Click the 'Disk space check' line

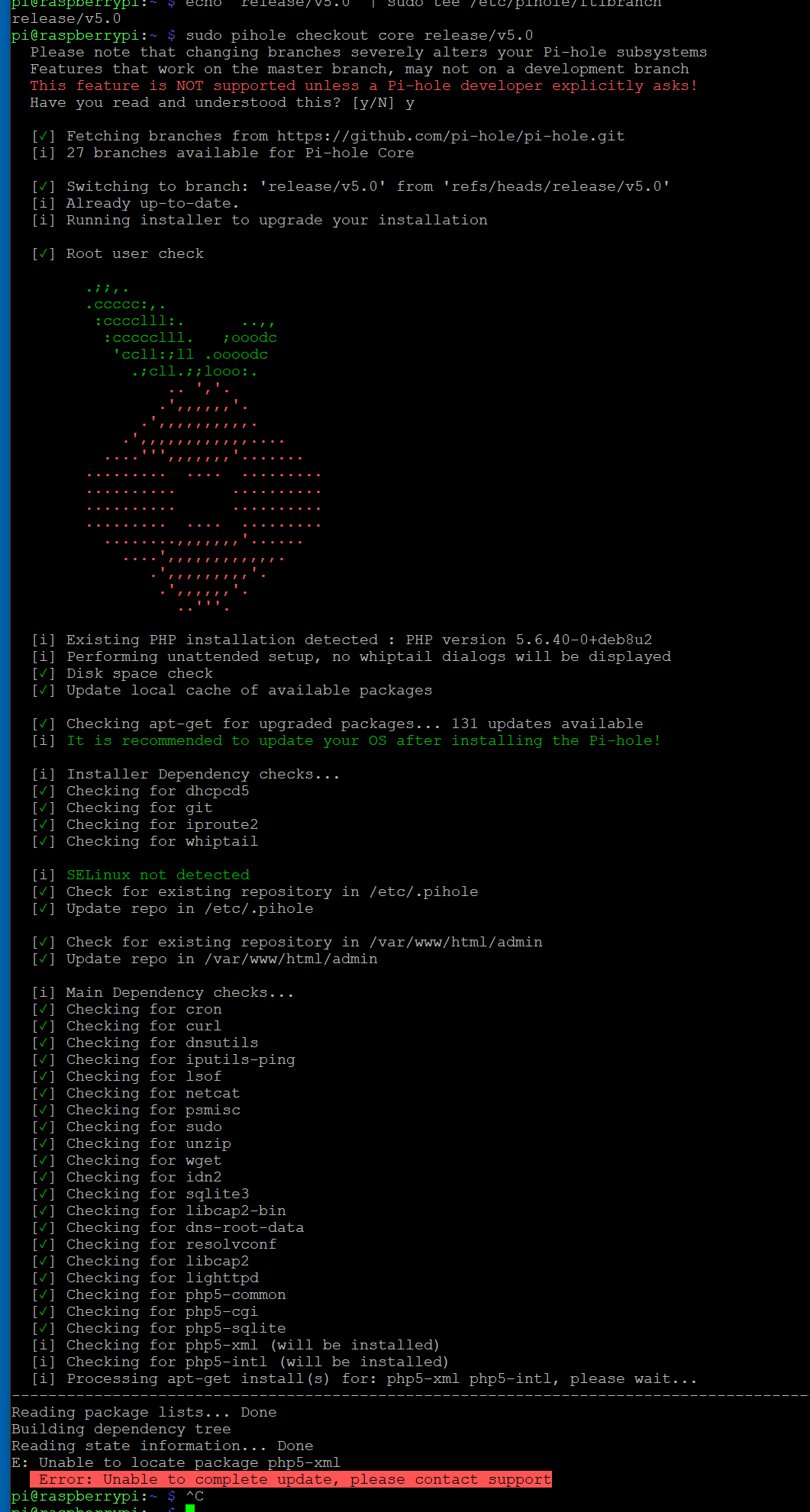[x=122, y=673]
